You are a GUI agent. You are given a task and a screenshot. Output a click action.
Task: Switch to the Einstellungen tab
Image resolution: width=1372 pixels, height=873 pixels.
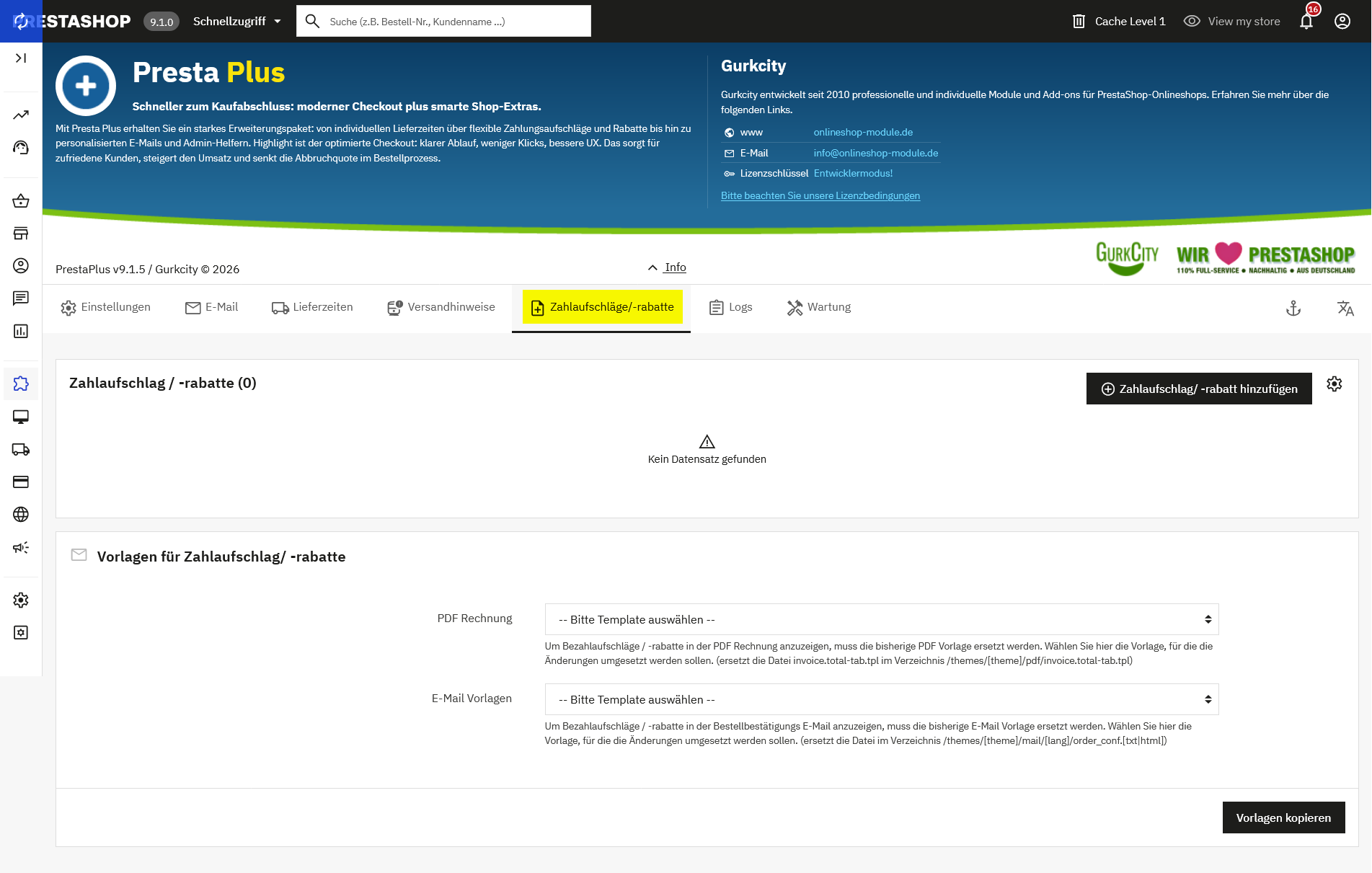click(x=106, y=308)
